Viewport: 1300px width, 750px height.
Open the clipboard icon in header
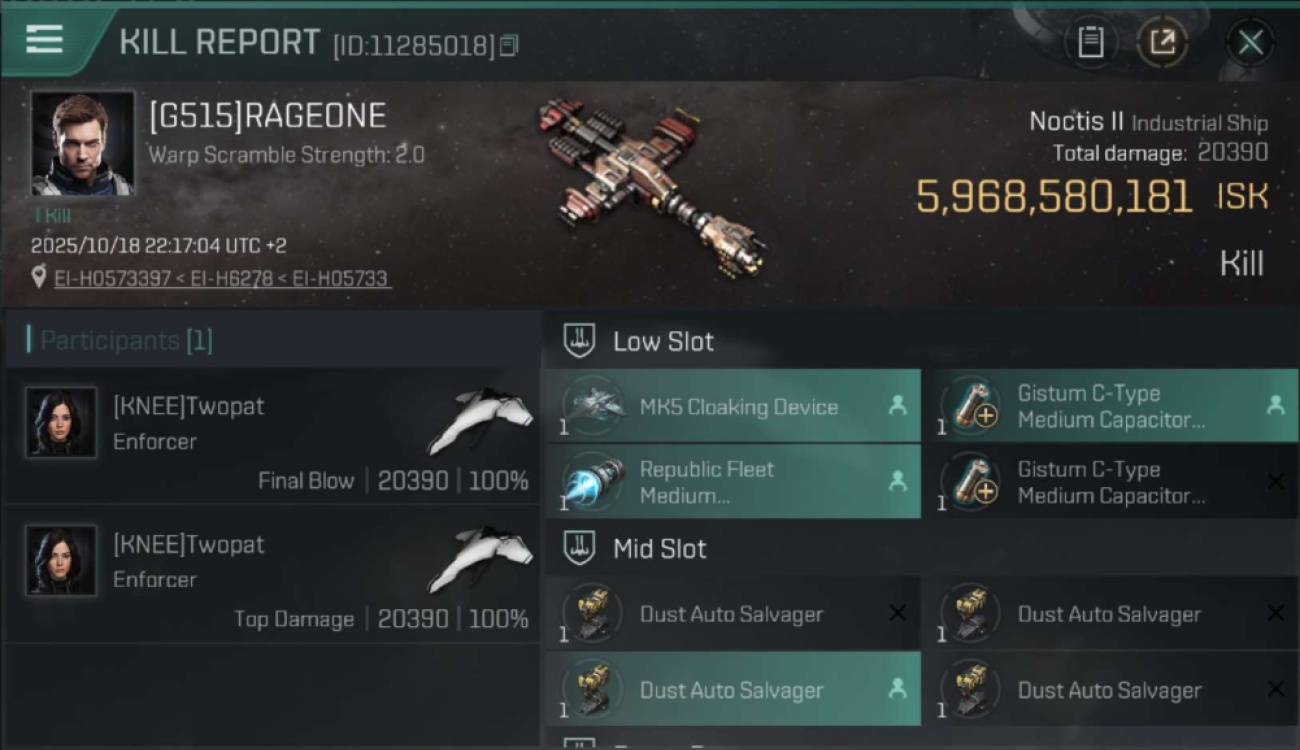(1090, 42)
